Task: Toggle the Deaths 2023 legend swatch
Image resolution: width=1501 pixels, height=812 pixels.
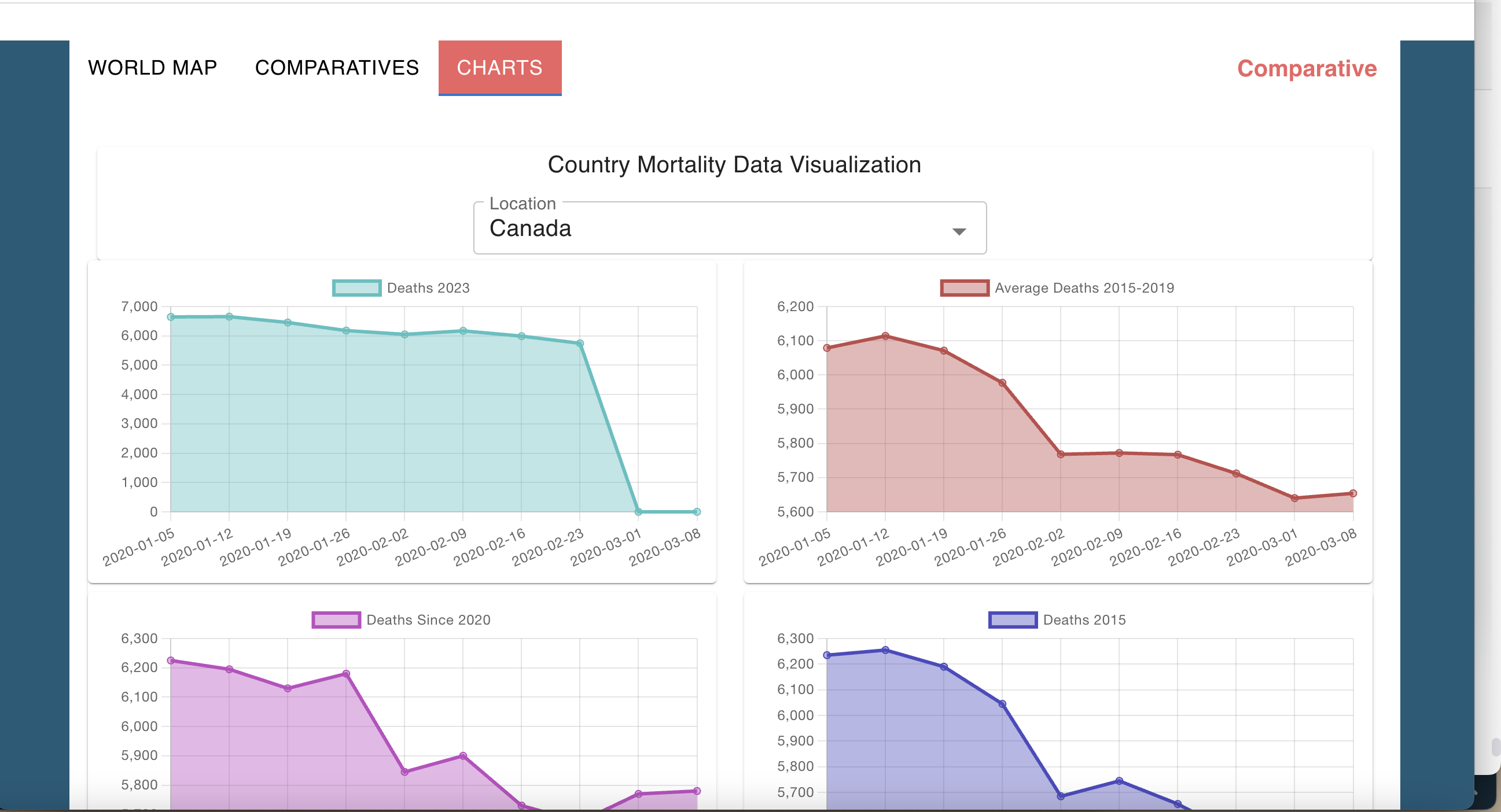Action: 356,288
